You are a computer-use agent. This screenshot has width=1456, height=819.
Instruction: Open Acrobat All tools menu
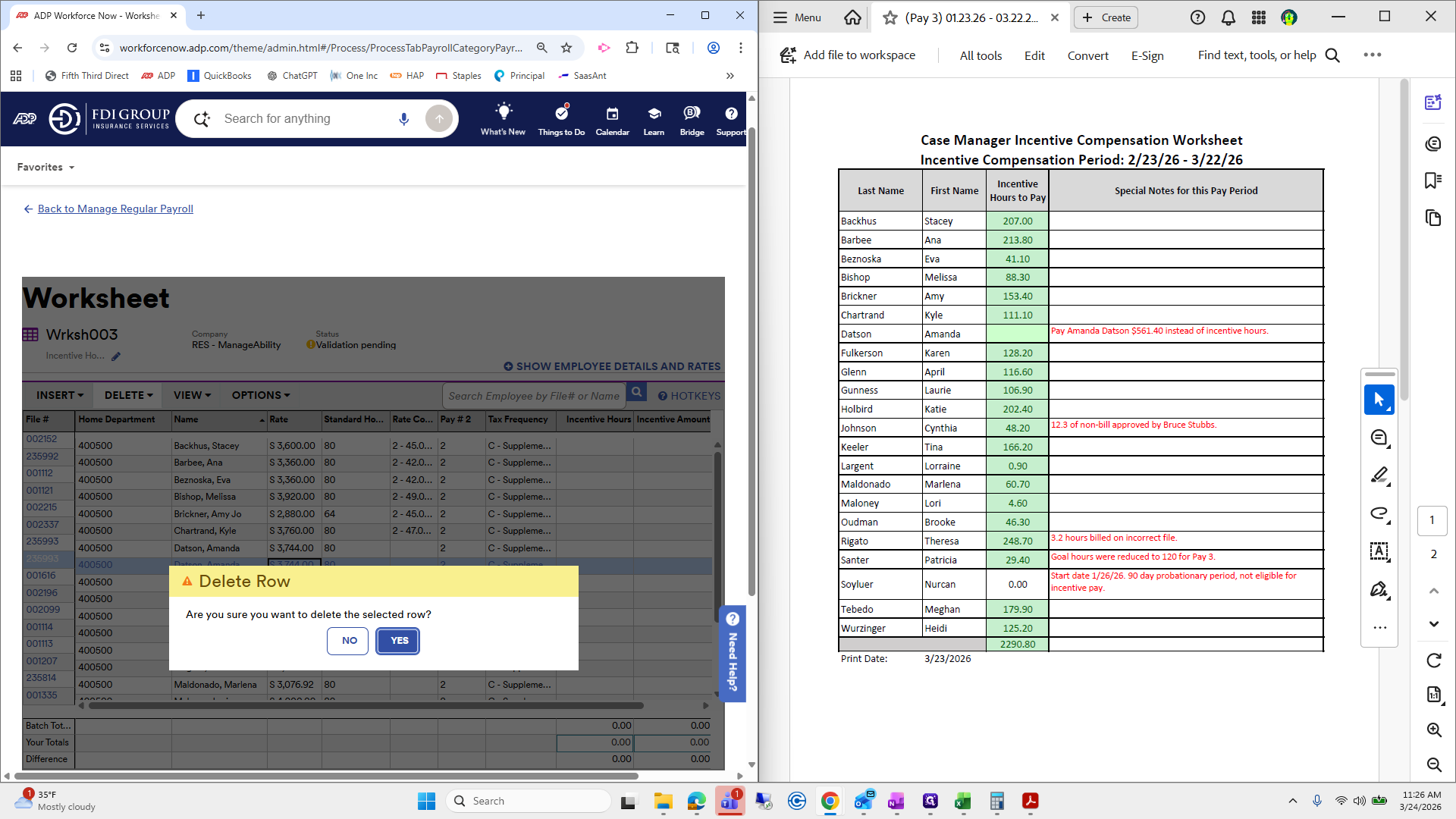(x=981, y=55)
